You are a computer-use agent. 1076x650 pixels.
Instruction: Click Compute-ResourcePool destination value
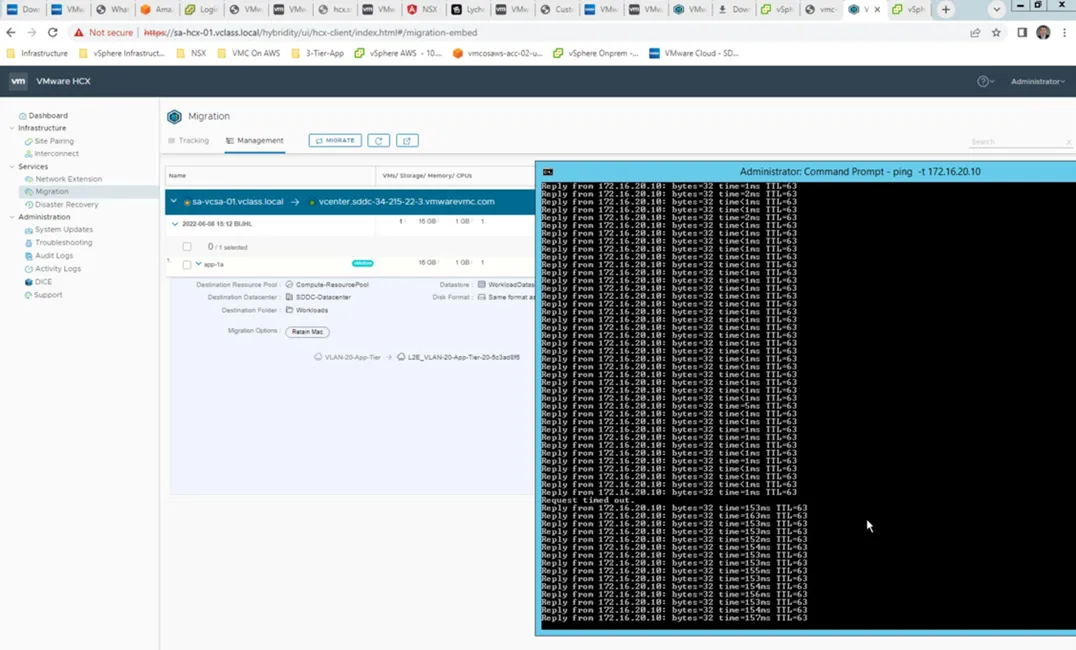(x=332, y=285)
